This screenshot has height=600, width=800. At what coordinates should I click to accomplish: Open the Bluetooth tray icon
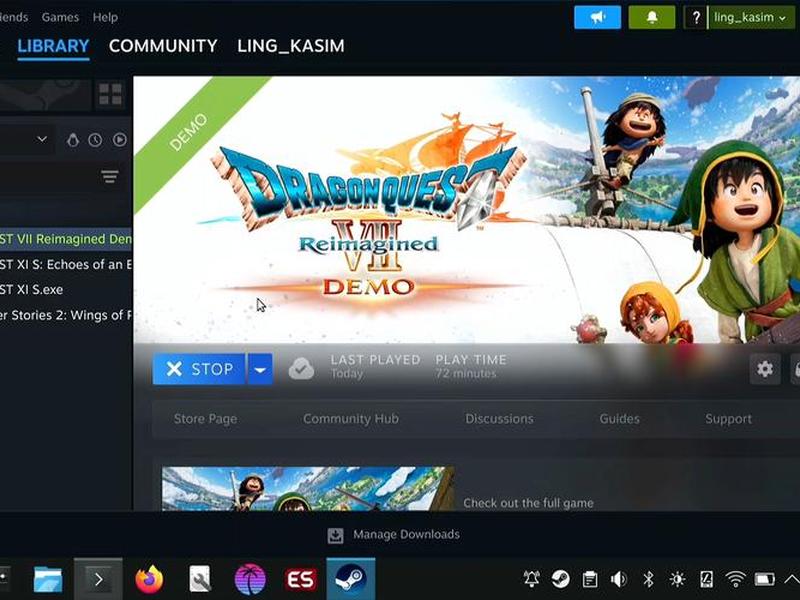[x=648, y=579]
